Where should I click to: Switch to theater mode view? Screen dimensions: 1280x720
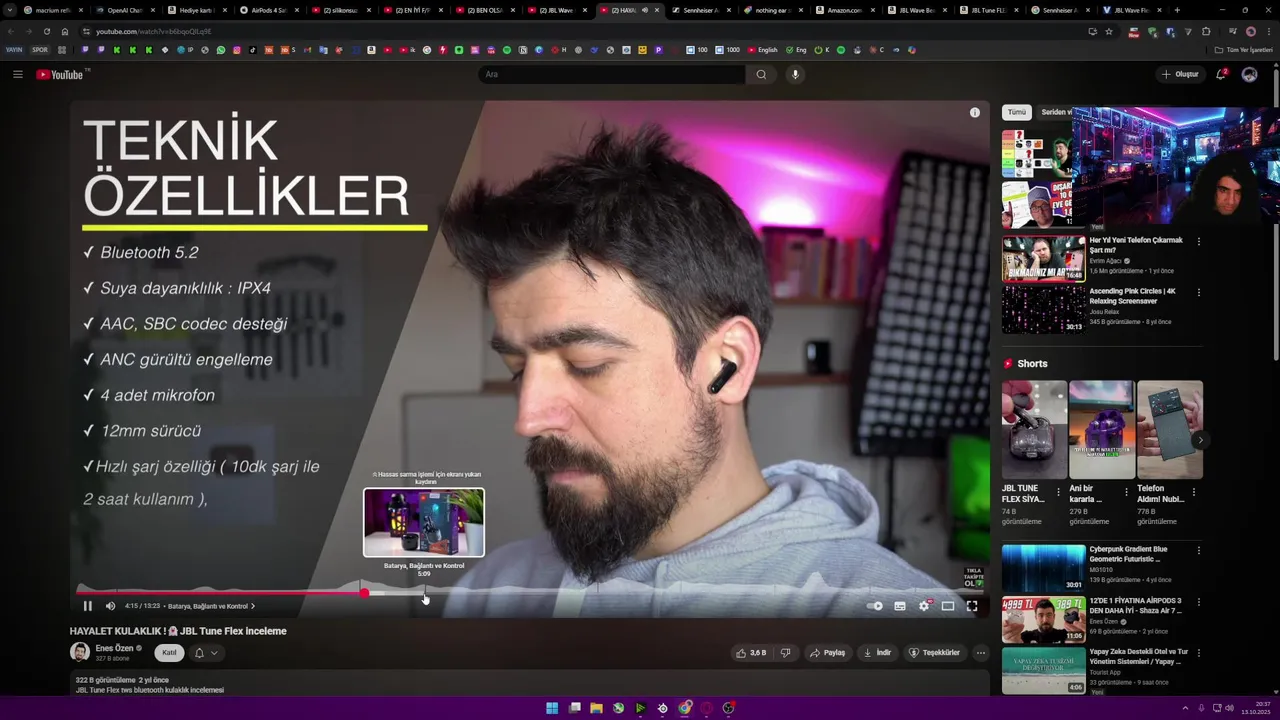(948, 606)
